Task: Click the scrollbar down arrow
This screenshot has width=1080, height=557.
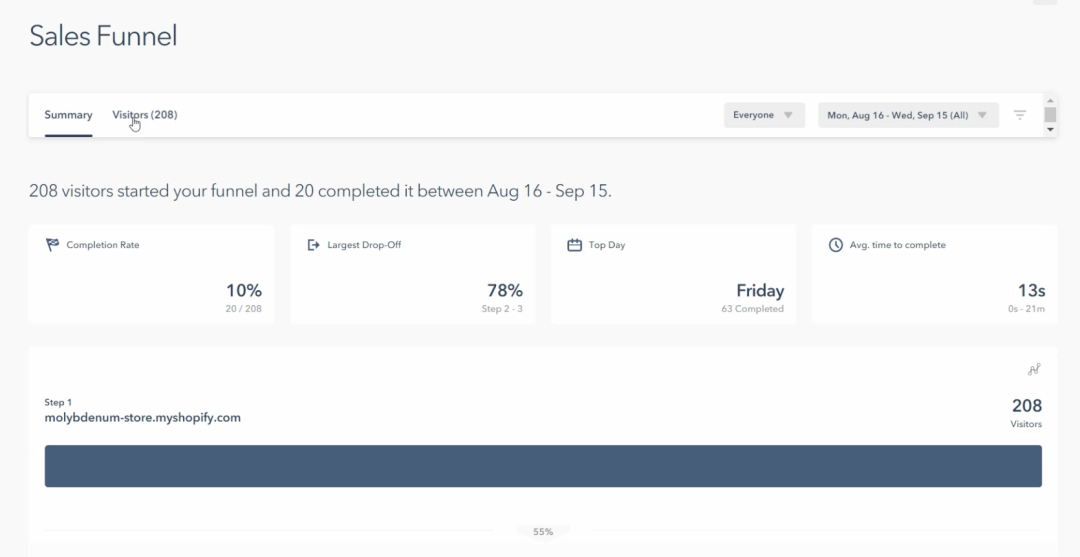Action: tap(1050, 130)
